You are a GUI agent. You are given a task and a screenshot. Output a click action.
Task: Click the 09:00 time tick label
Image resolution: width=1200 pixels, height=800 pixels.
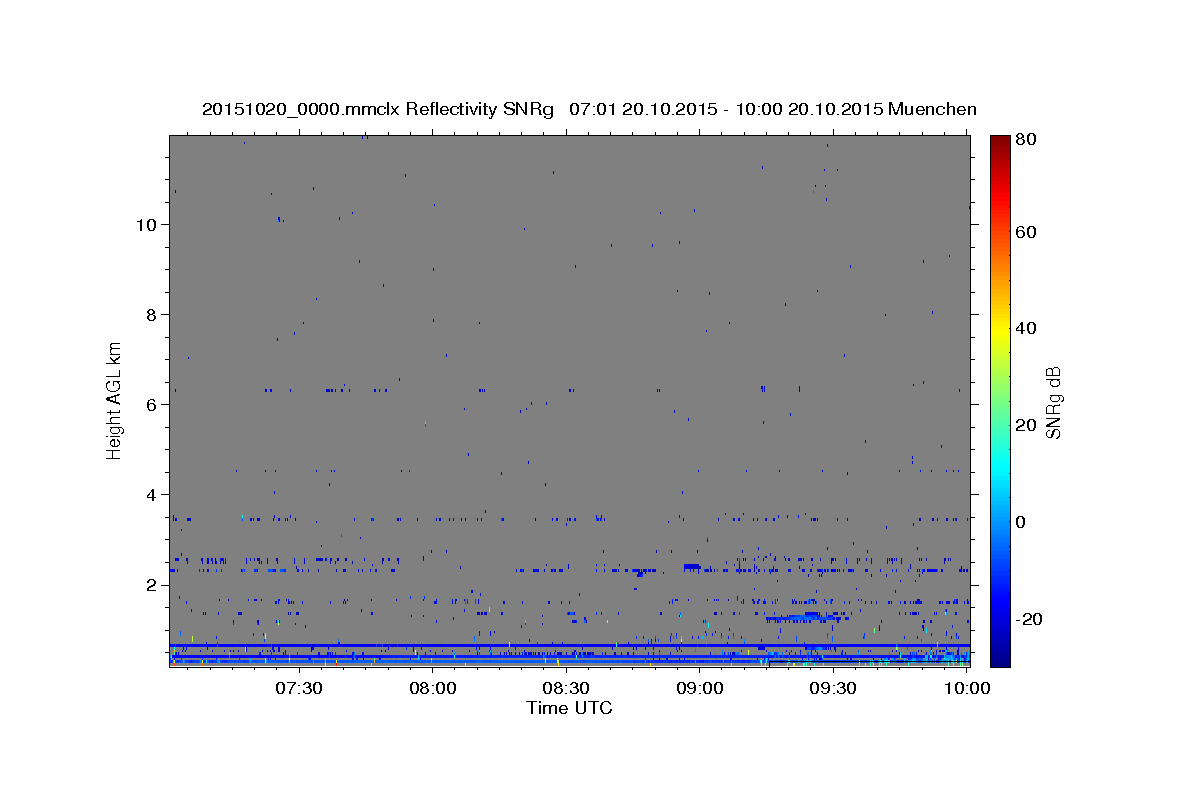click(x=700, y=688)
